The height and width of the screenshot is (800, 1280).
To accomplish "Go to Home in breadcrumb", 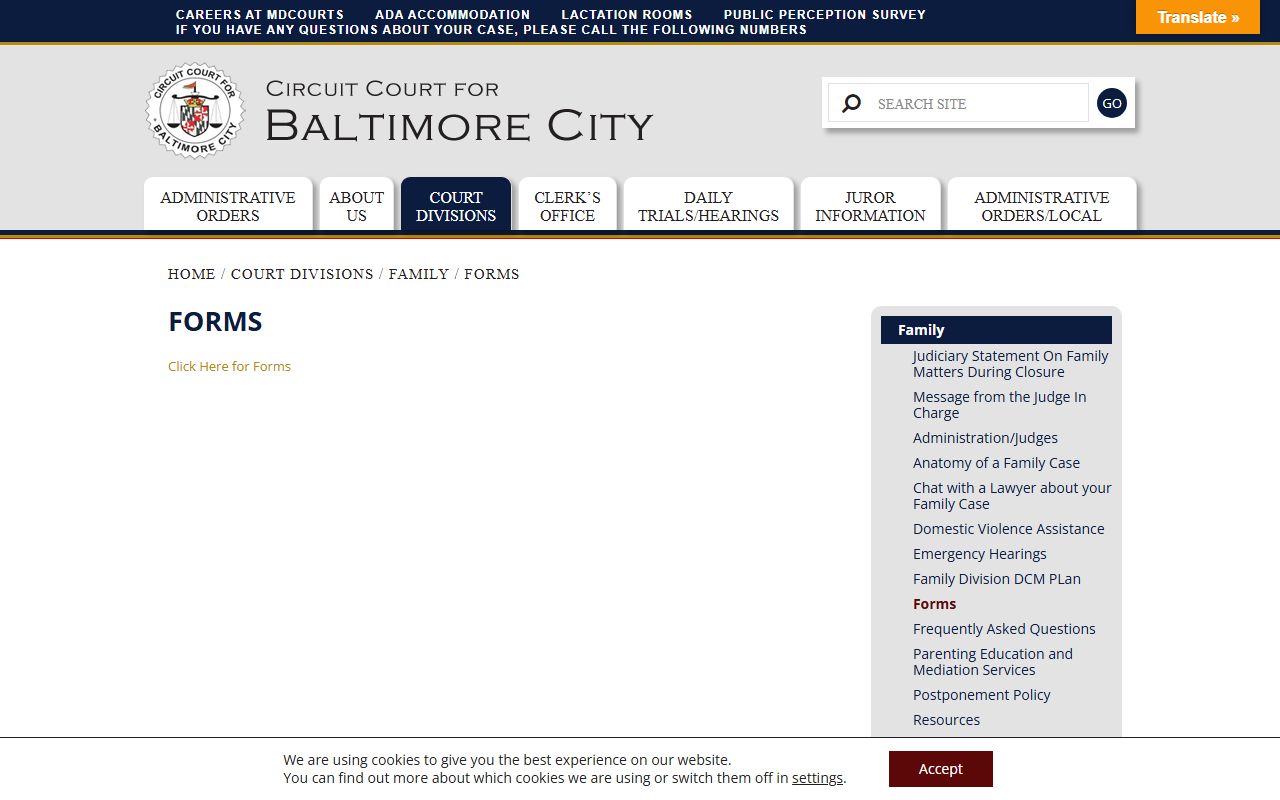I will 191,274.
